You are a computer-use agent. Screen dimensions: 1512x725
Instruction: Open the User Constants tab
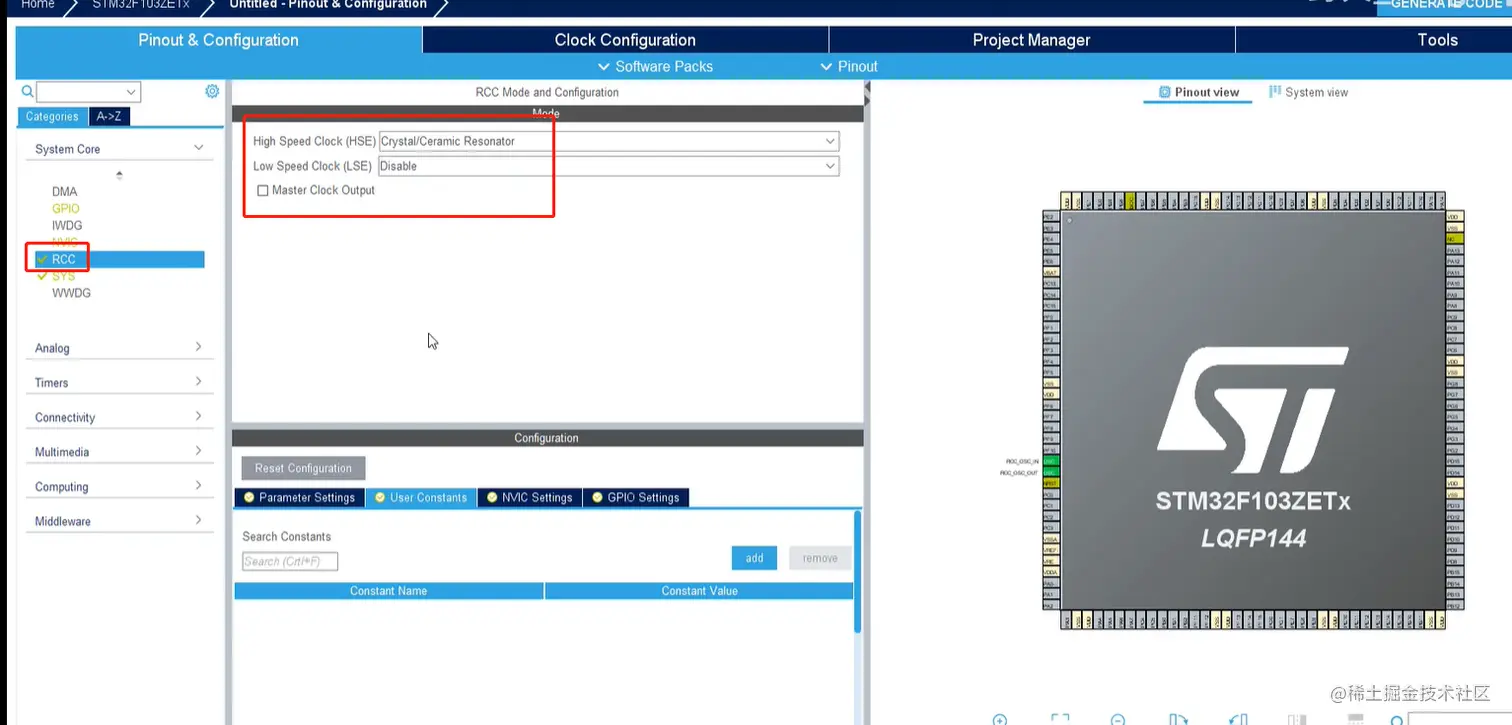click(x=421, y=497)
